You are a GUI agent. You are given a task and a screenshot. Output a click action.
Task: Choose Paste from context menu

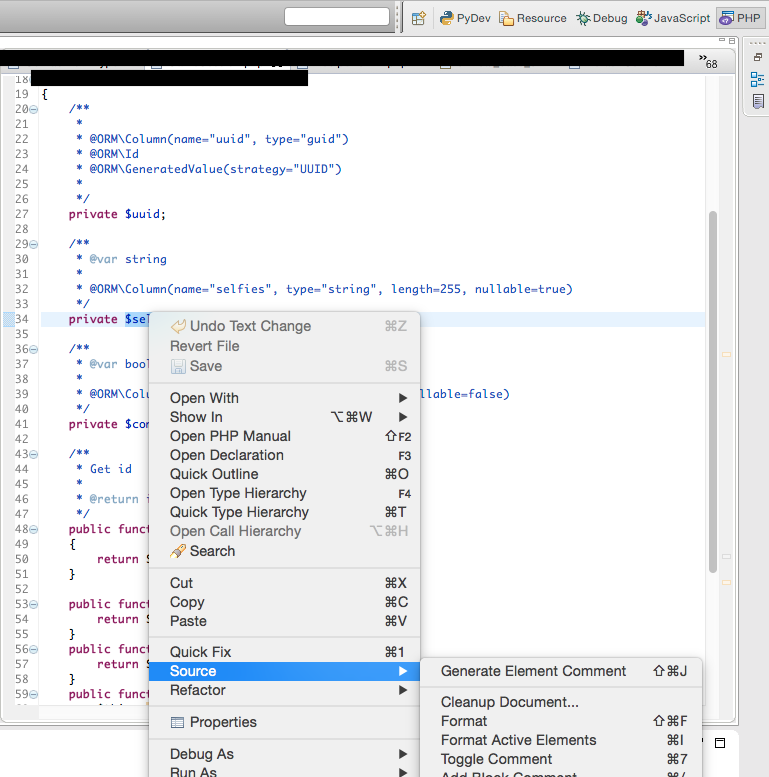pos(284,621)
